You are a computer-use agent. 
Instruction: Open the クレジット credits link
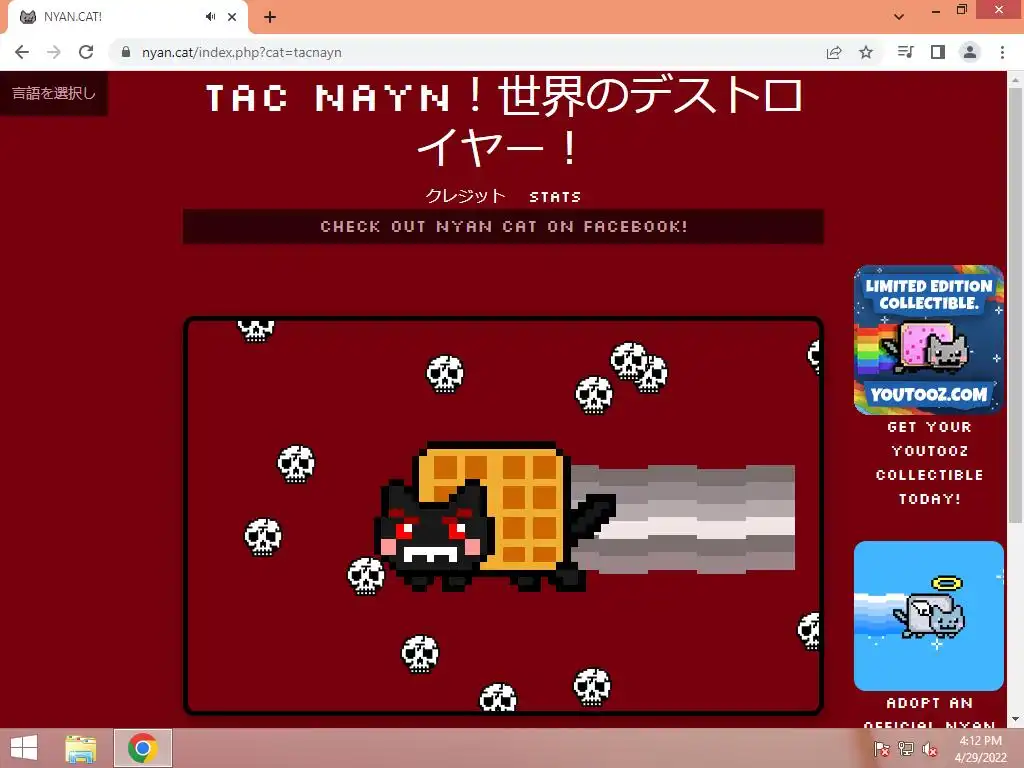click(466, 196)
